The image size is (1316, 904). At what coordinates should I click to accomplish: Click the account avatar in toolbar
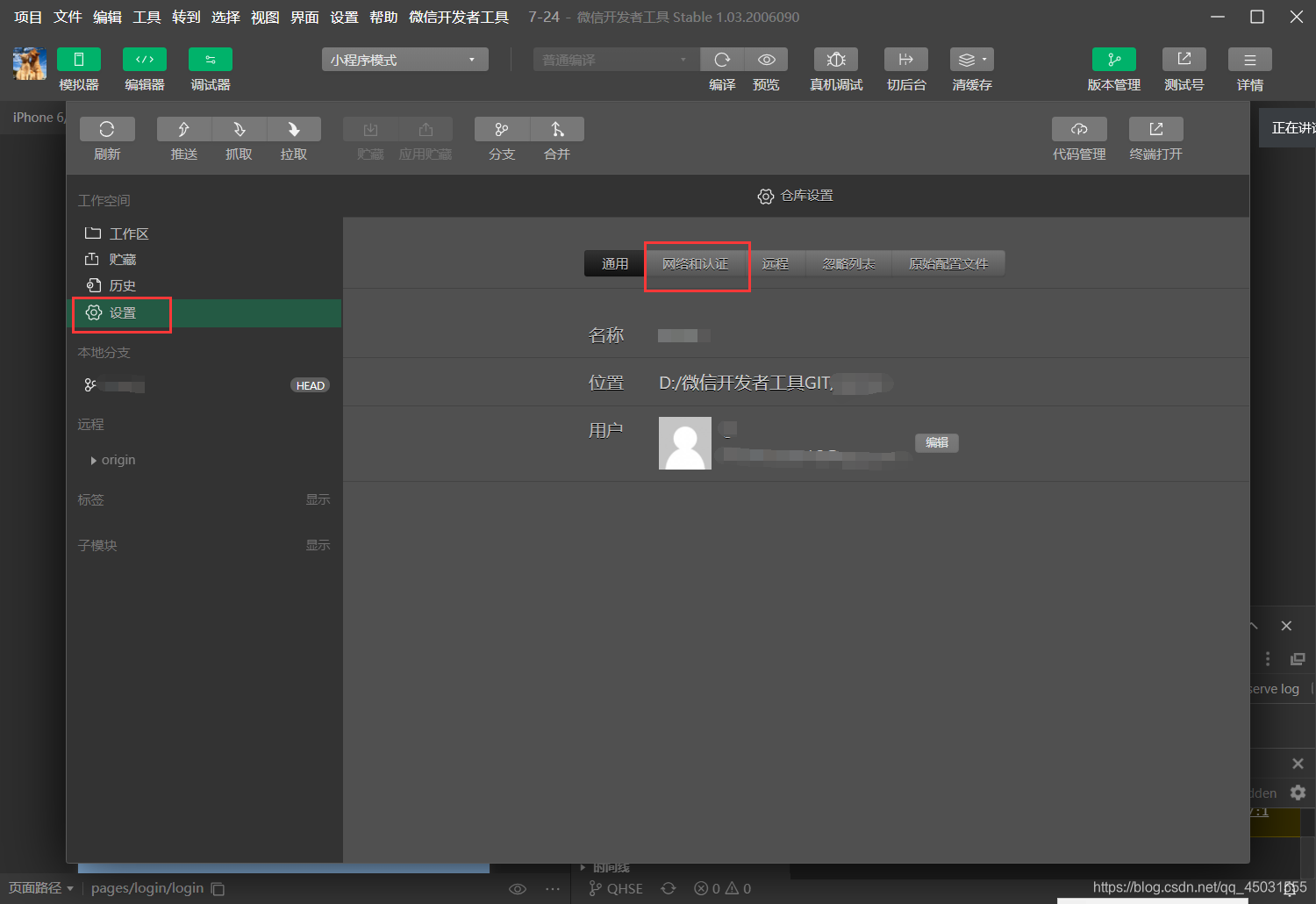(x=30, y=64)
